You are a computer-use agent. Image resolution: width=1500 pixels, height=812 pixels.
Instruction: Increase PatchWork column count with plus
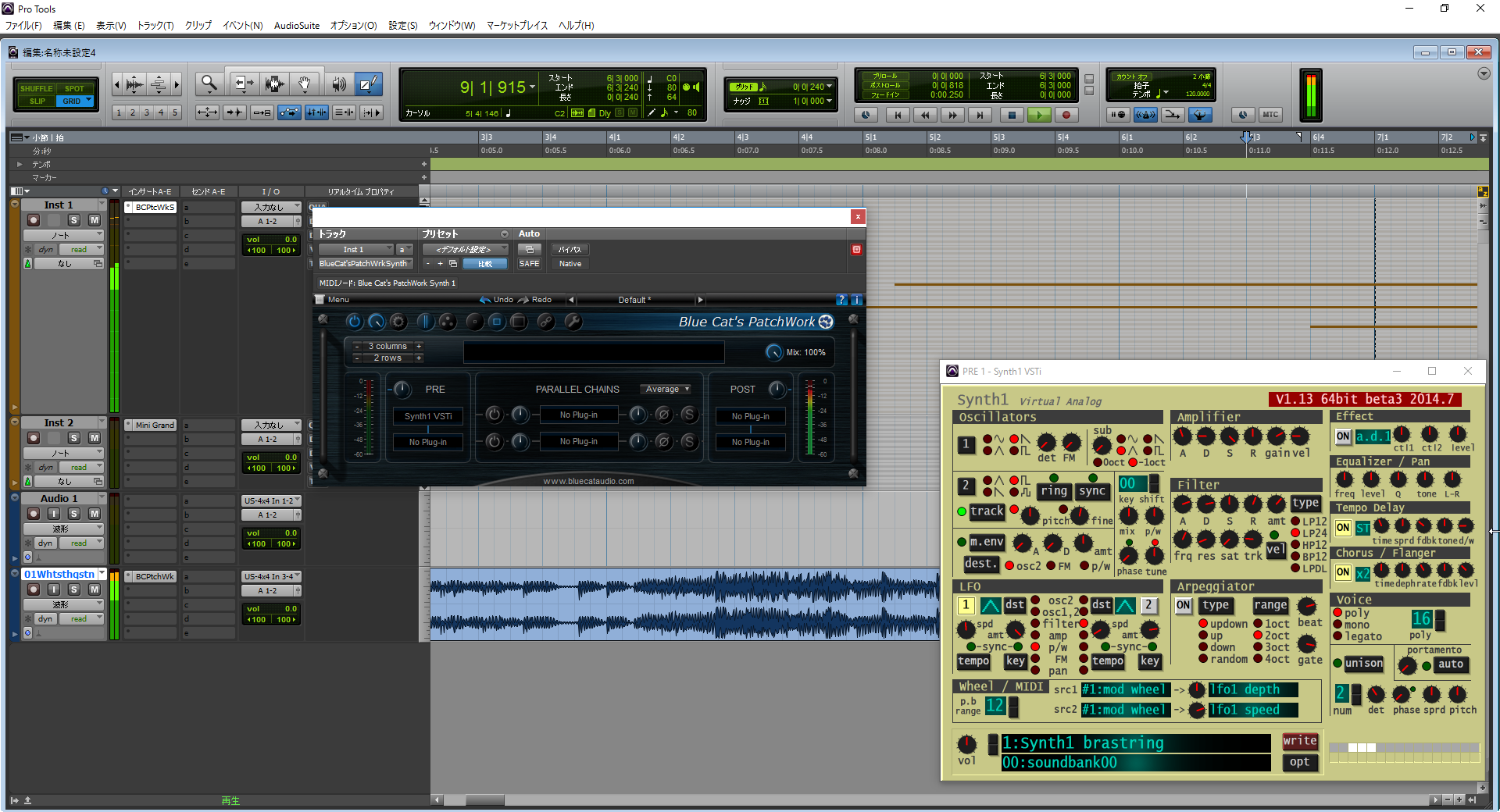[419, 346]
